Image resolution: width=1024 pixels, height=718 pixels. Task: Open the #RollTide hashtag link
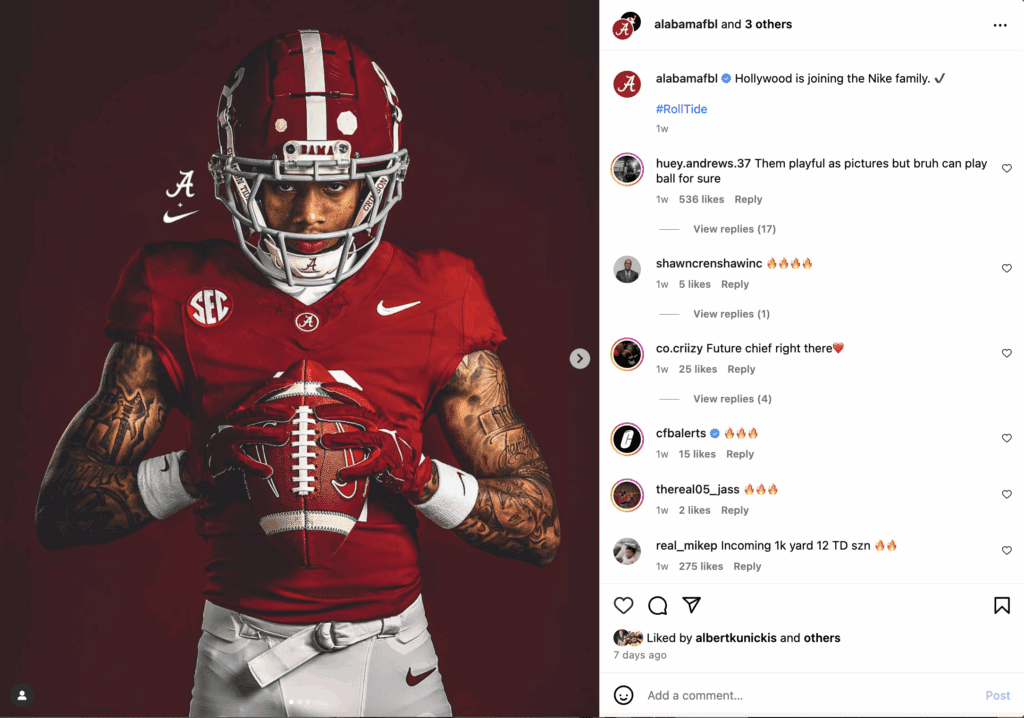[x=681, y=109]
